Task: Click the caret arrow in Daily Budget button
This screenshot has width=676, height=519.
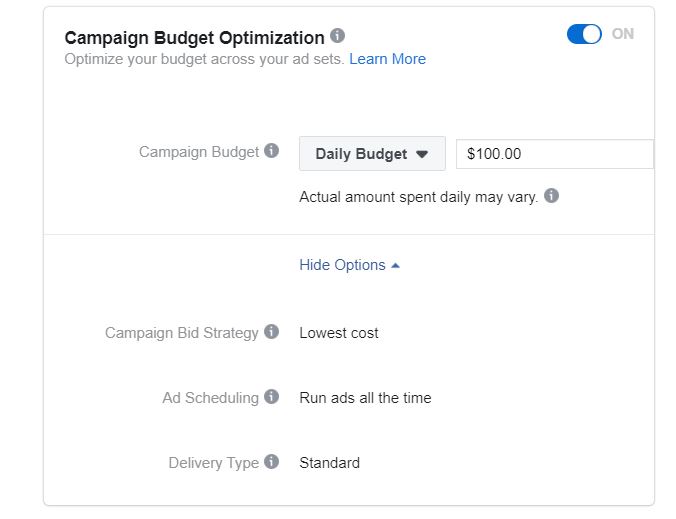Action: tap(422, 154)
